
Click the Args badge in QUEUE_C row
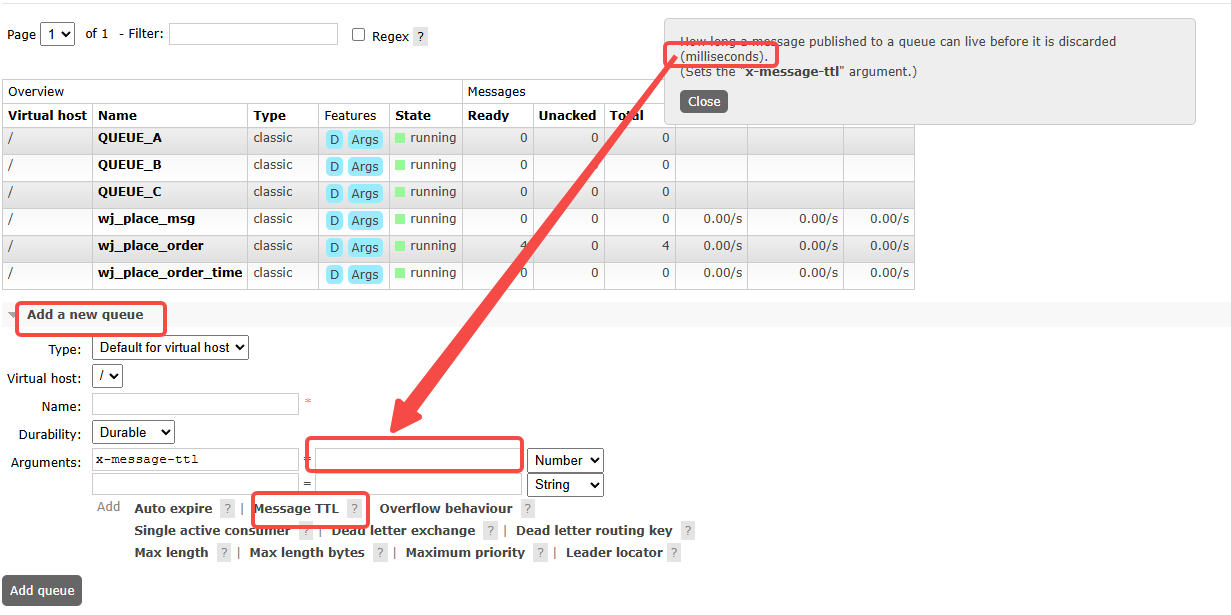coord(365,194)
